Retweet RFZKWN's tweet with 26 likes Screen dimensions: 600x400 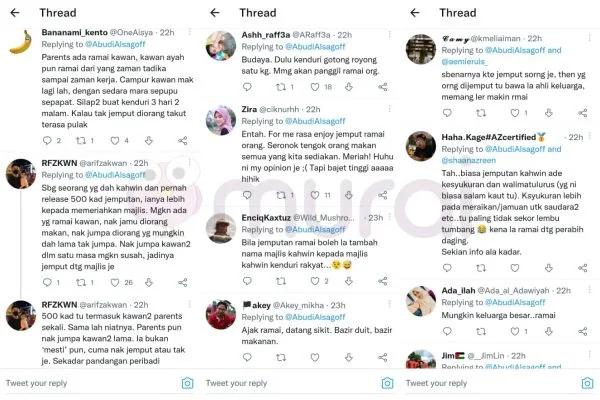click(81, 282)
